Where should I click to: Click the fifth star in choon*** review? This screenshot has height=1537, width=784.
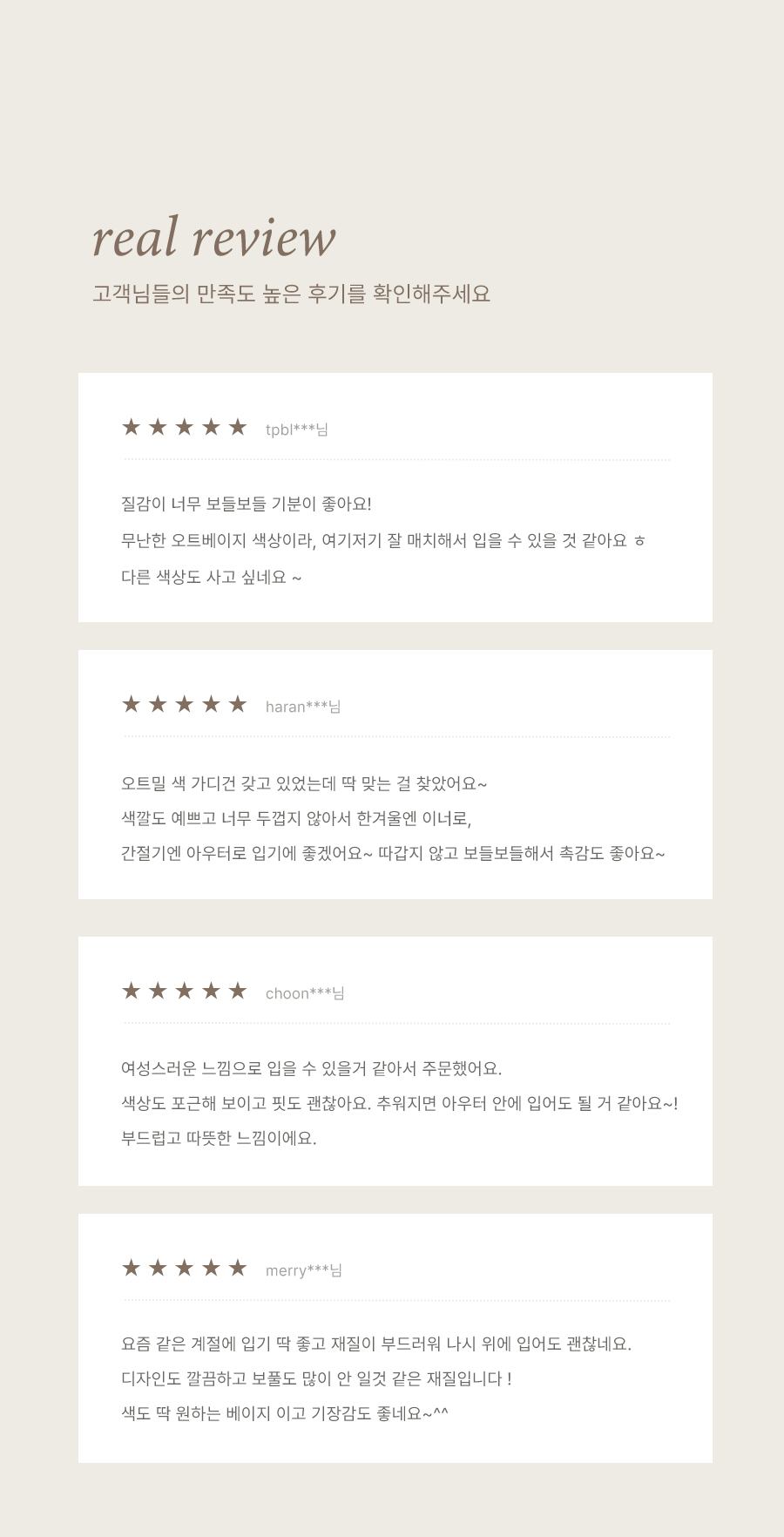point(238,991)
